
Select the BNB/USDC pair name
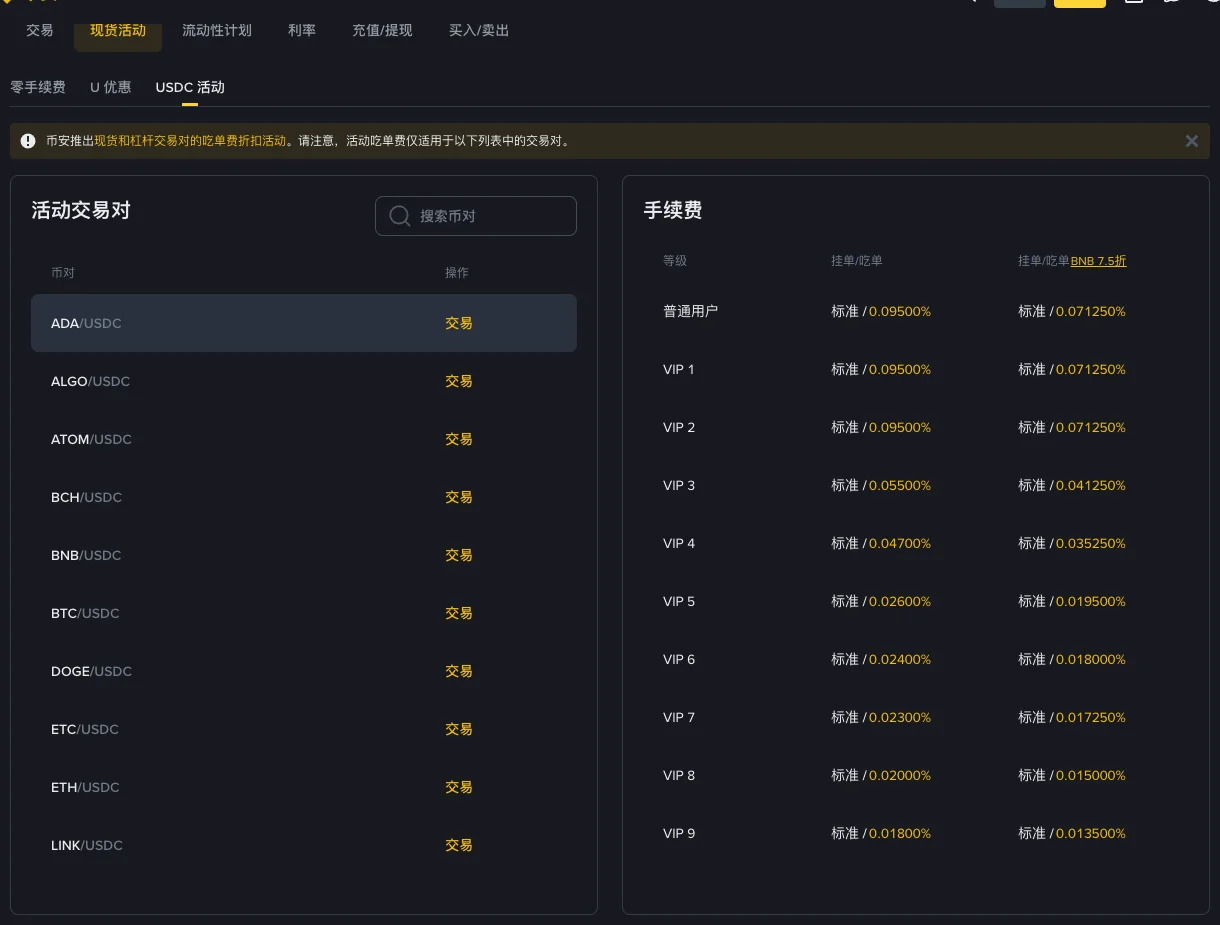click(86, 555)
